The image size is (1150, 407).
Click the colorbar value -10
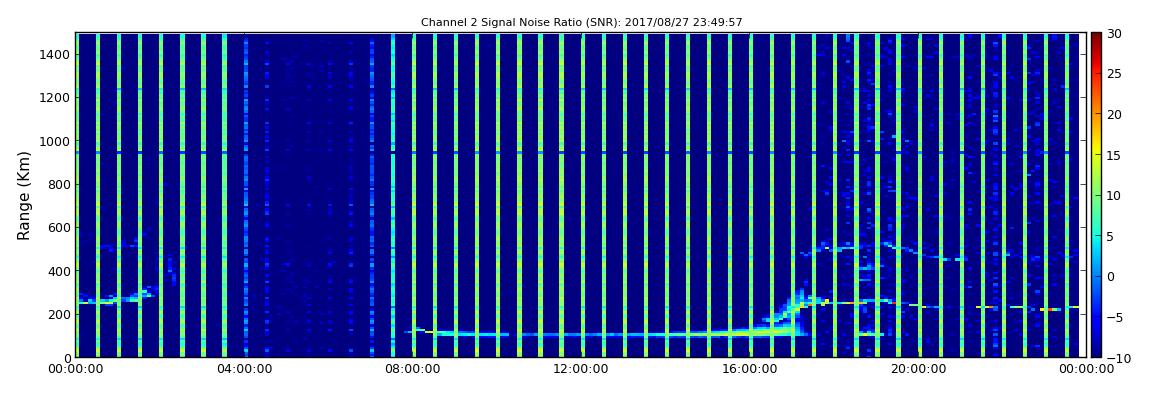(1117, 357)
